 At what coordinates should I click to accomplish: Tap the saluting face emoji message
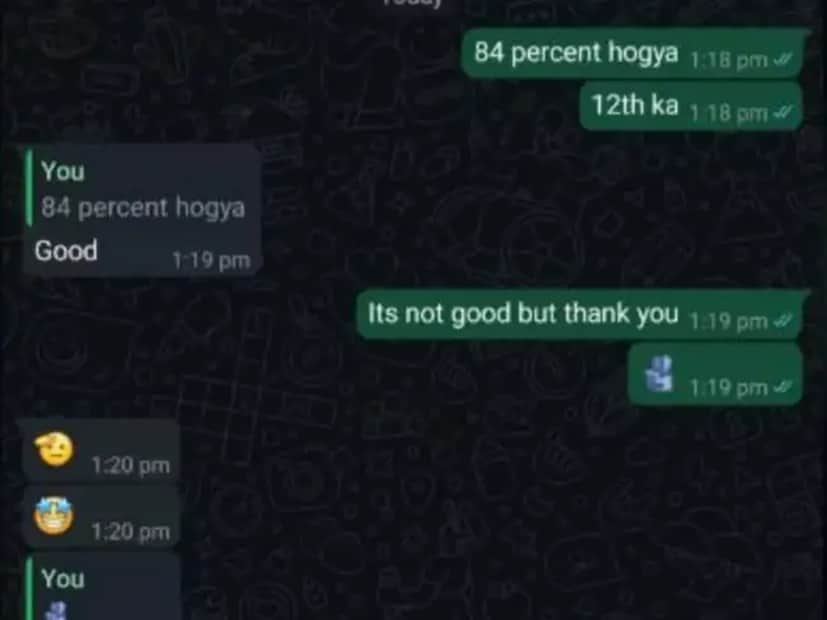(x=54, y=449)
